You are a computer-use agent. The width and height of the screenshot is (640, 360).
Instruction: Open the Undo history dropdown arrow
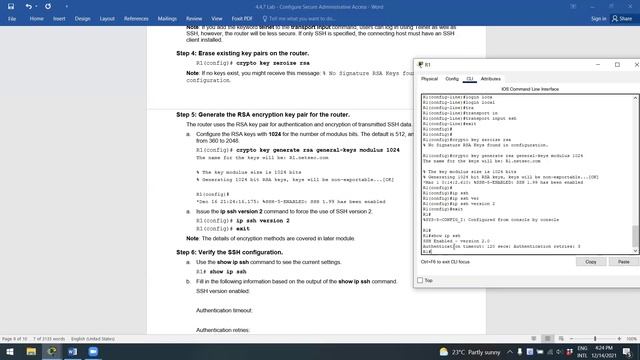tap(36, 7)
